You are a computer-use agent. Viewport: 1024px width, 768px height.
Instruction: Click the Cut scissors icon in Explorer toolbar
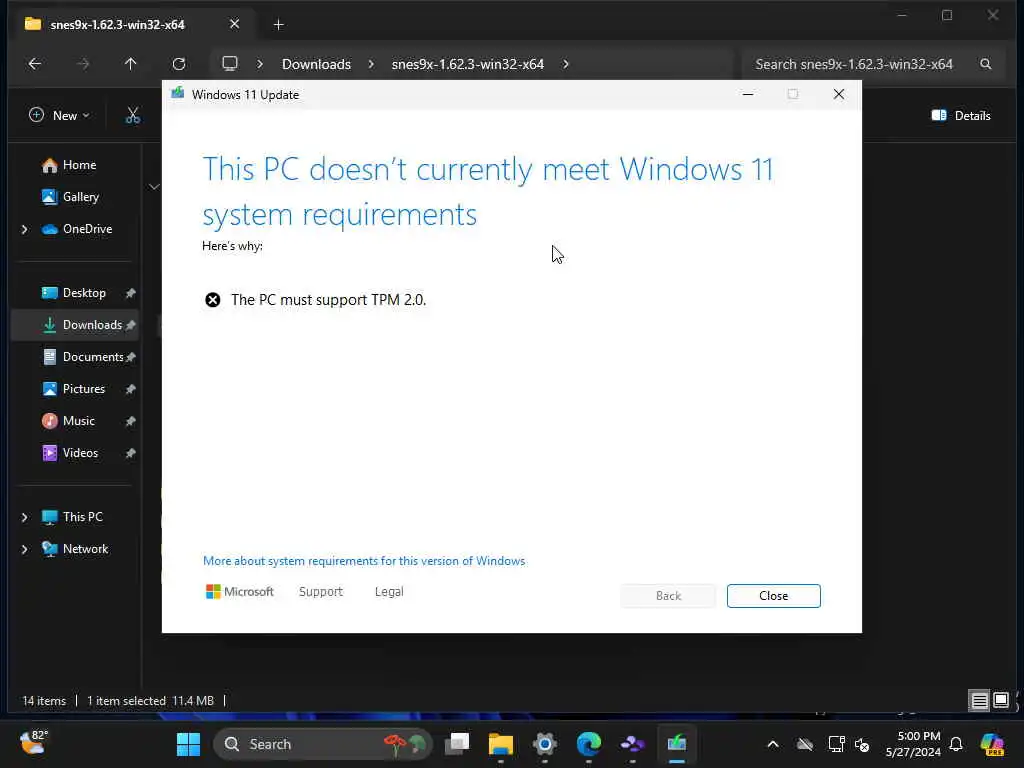133,116
